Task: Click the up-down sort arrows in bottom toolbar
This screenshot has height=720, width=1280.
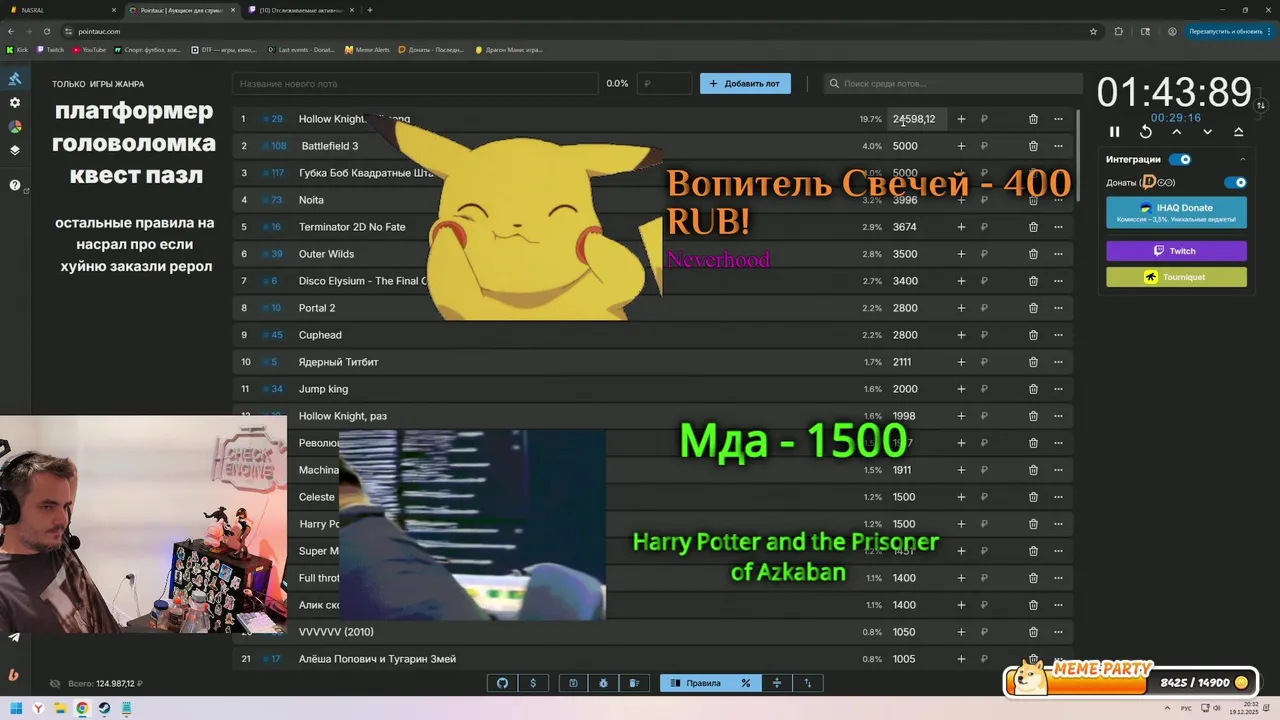Action: click(x=808, y=683)
